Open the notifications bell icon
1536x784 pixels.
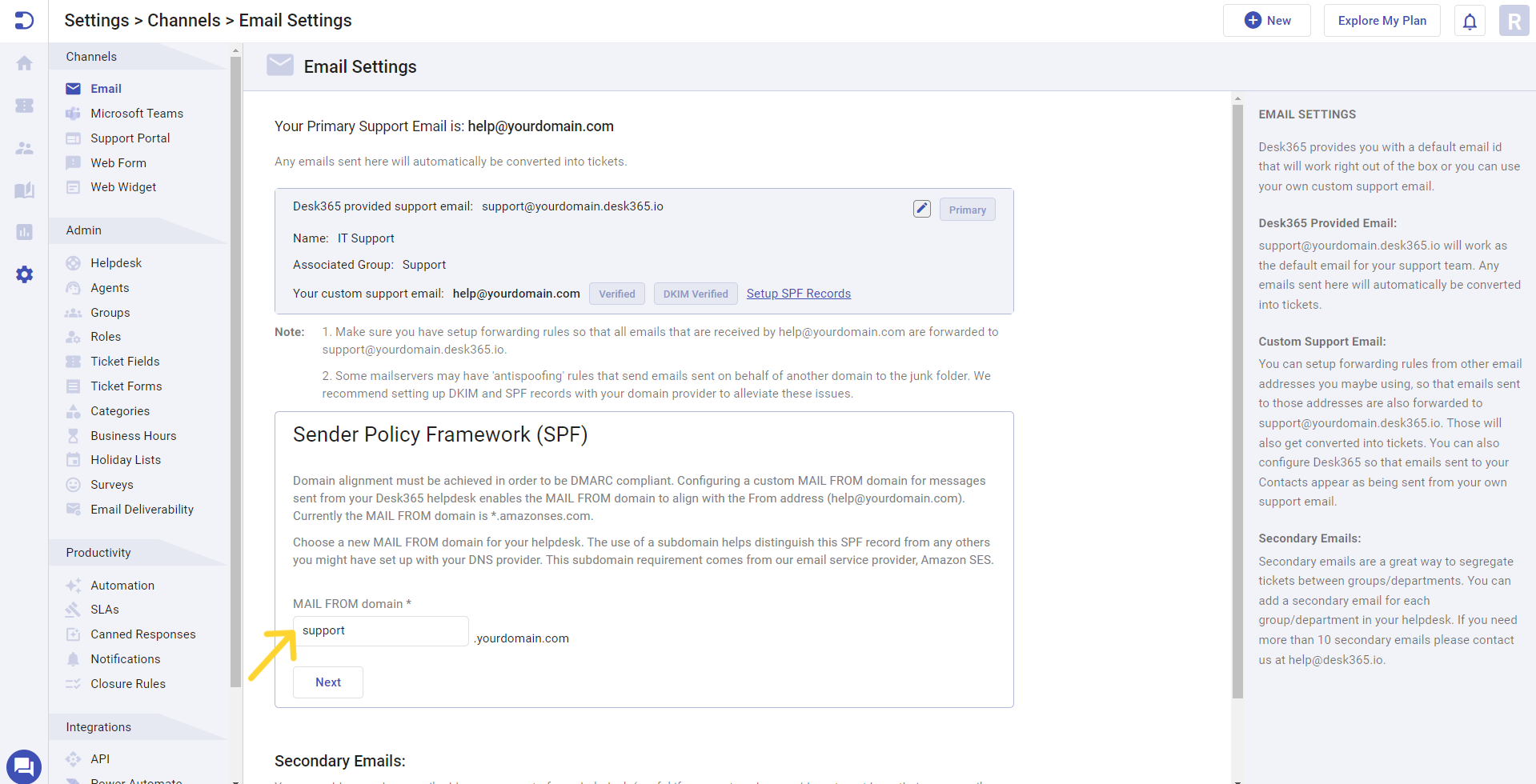coord(1469,20)
